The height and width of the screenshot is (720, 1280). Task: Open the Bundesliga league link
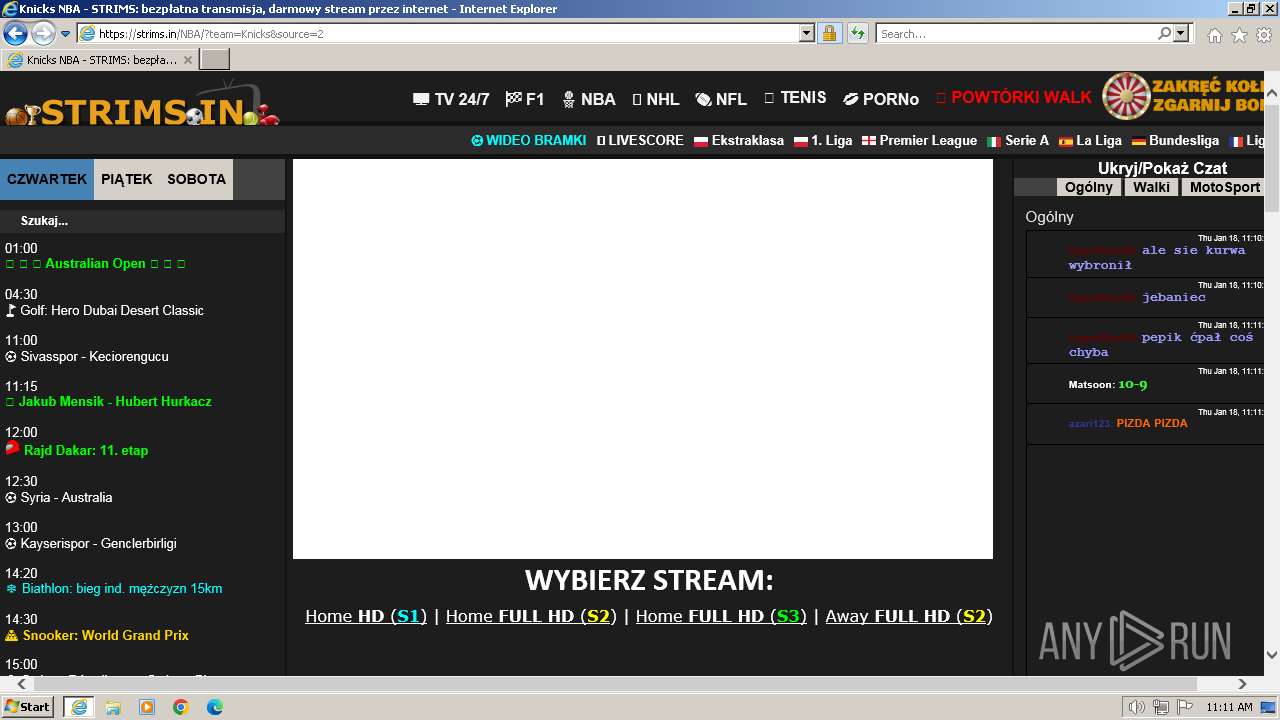click(1175, 141)
